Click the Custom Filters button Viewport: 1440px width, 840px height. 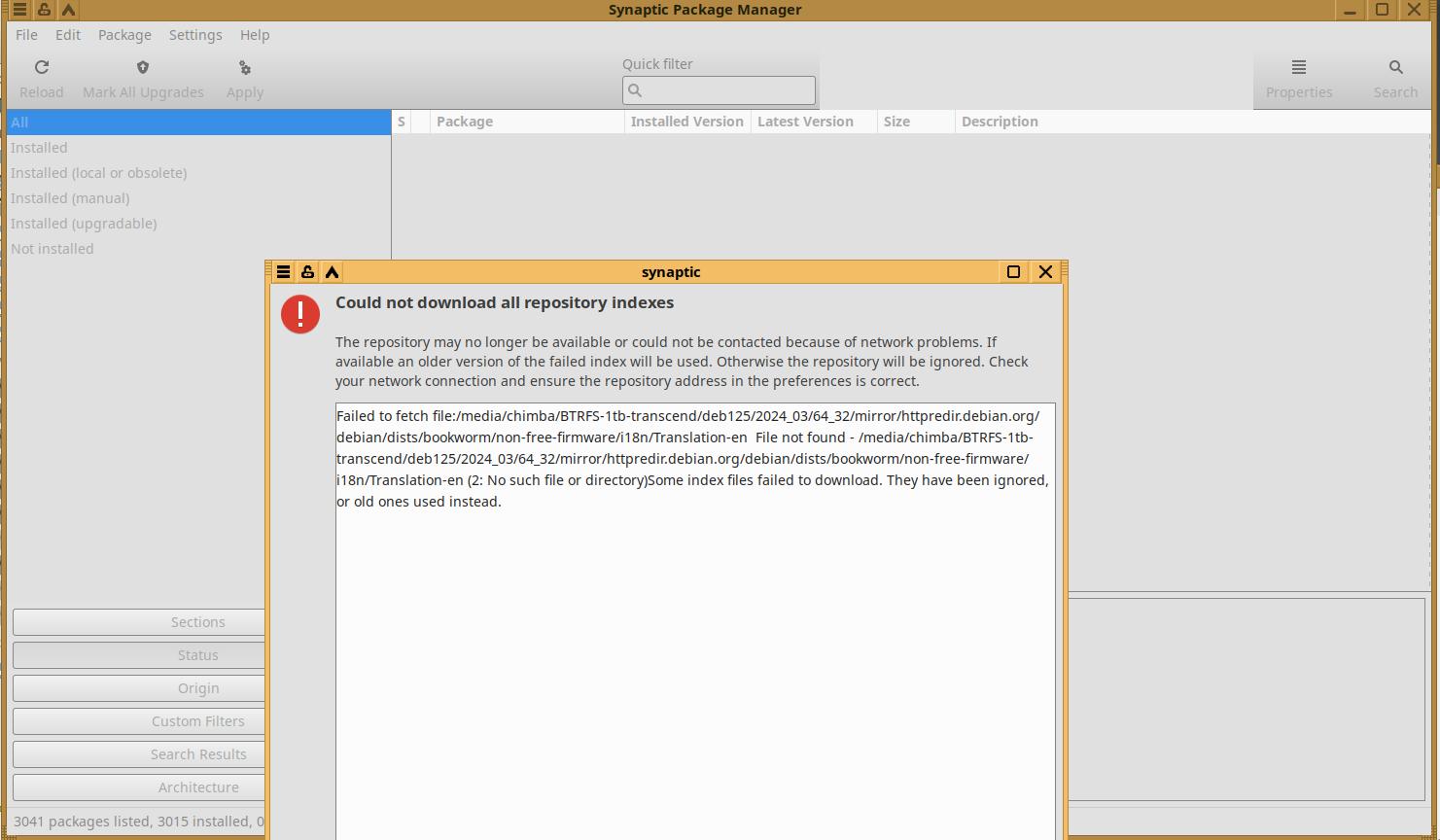pyautogui.click(x=139, y=721)
